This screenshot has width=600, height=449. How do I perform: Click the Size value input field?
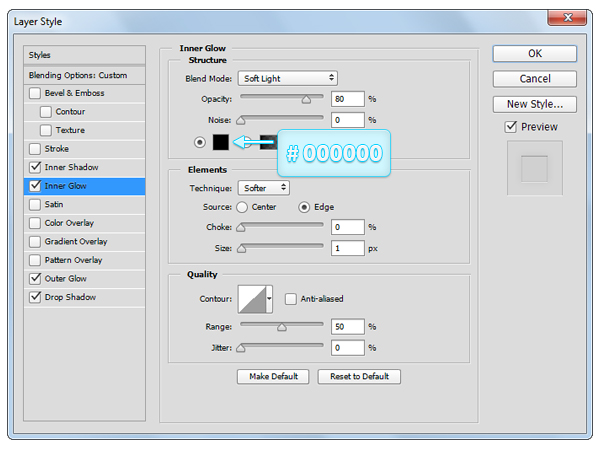347,247
